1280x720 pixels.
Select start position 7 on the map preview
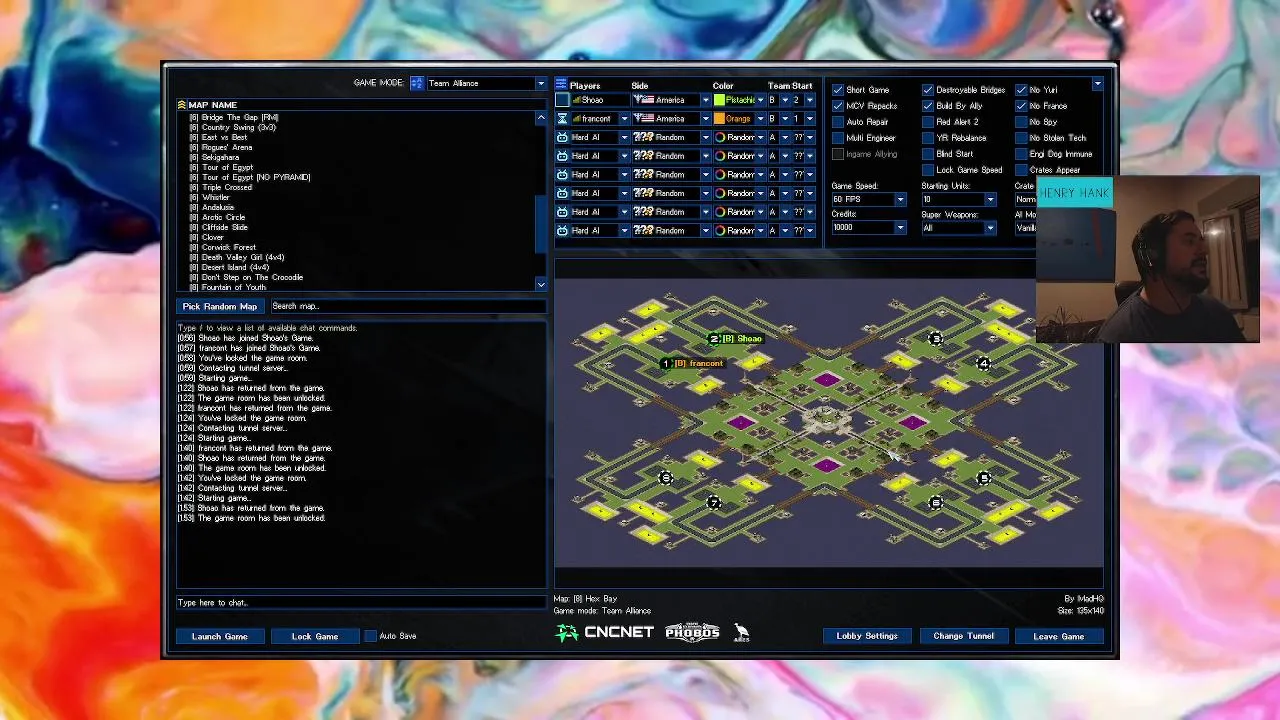pos(713,503)
